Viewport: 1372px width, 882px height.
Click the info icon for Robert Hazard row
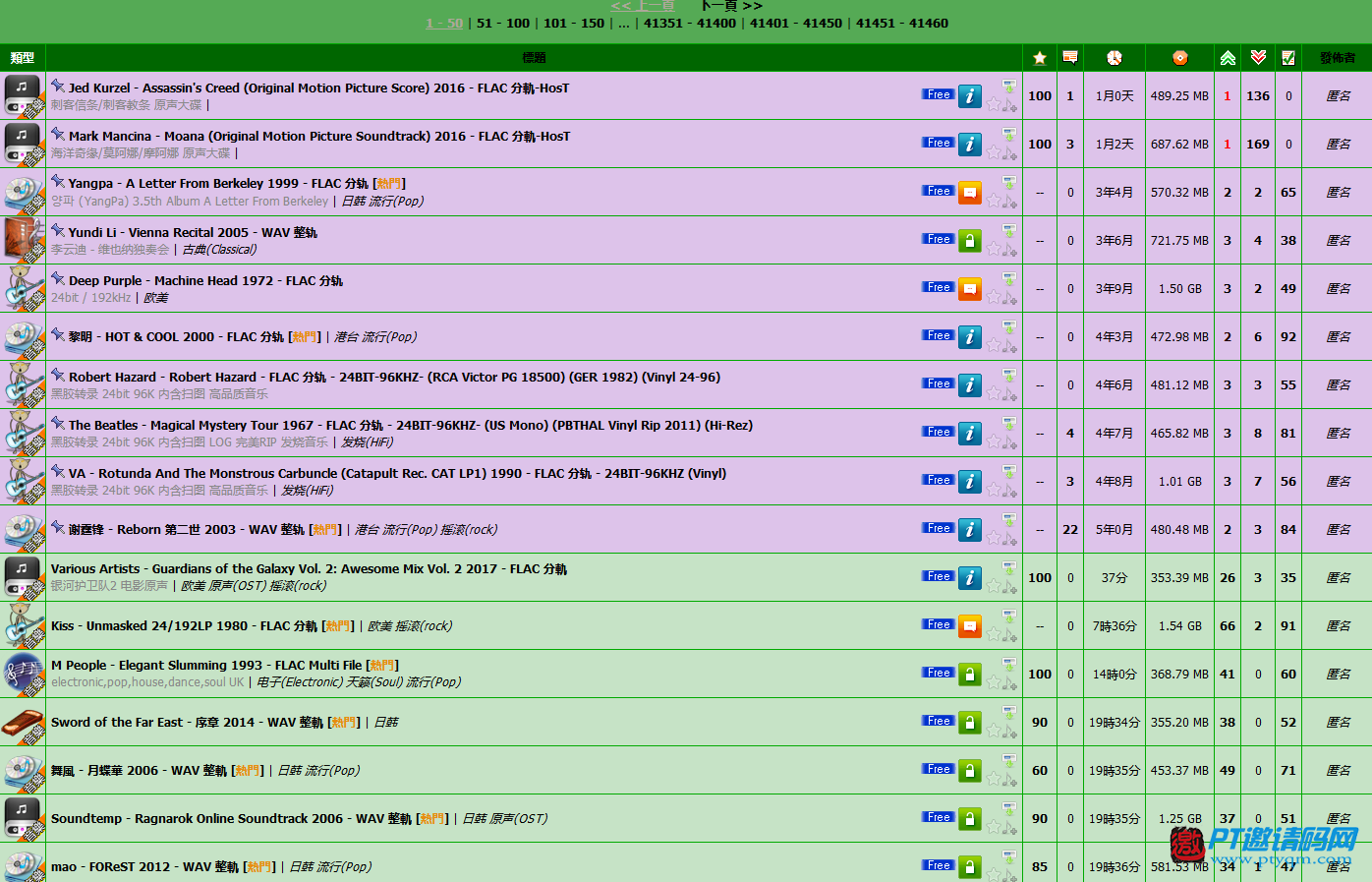point(970,384)
